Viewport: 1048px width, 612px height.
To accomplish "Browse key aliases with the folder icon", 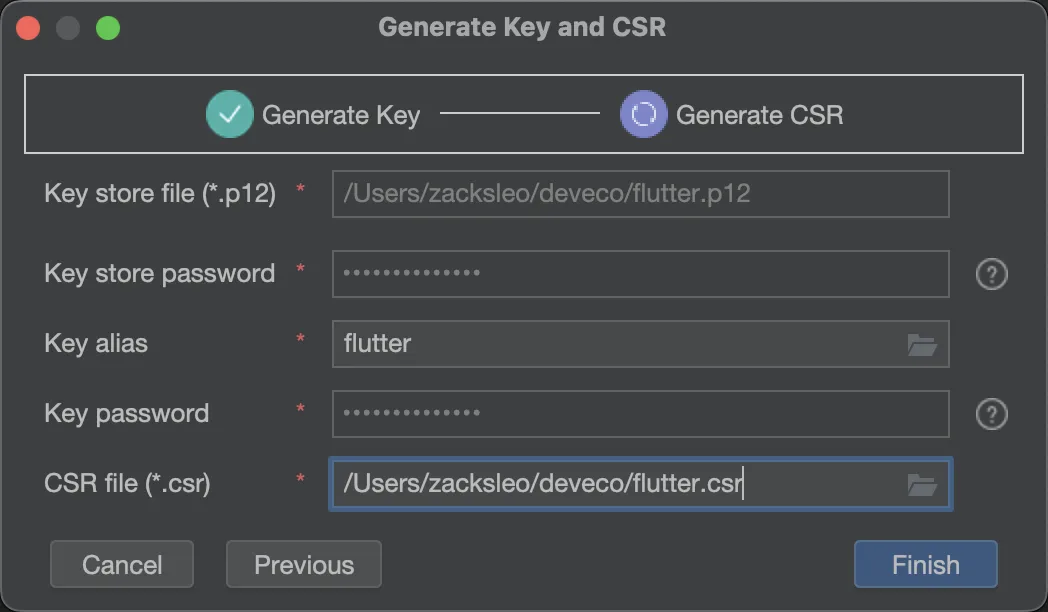I will (922, 345).
